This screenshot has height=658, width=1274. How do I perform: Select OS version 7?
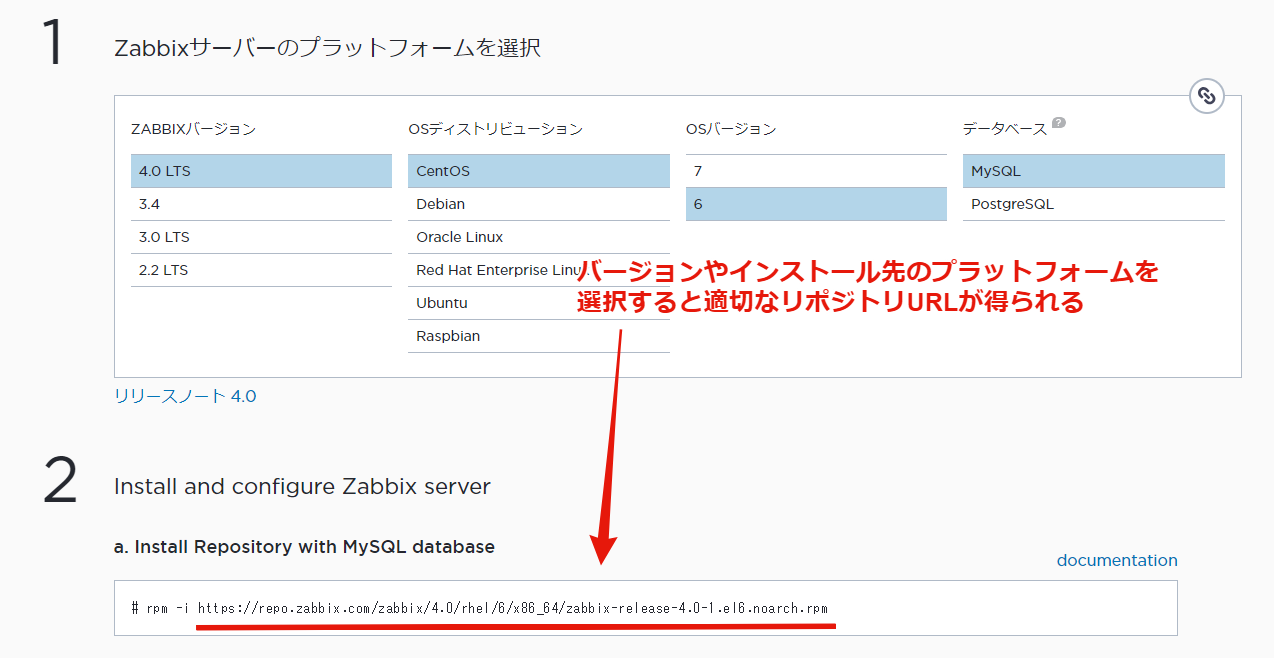816,171
